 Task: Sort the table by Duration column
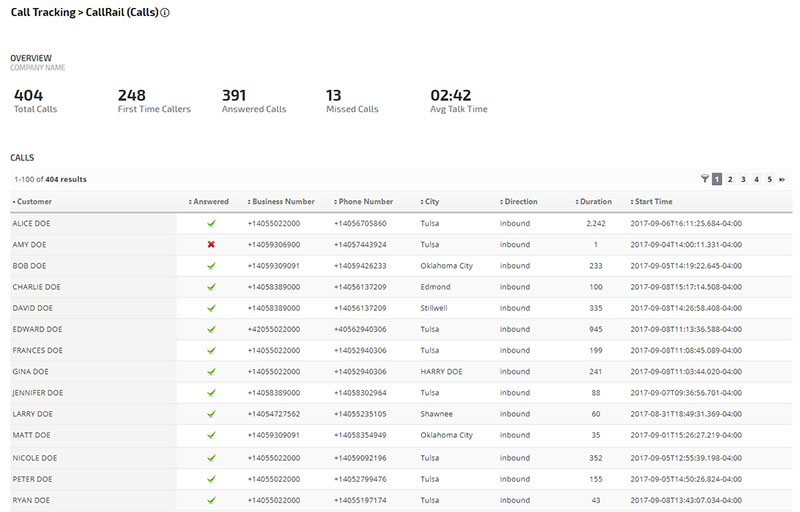point(596,202)
